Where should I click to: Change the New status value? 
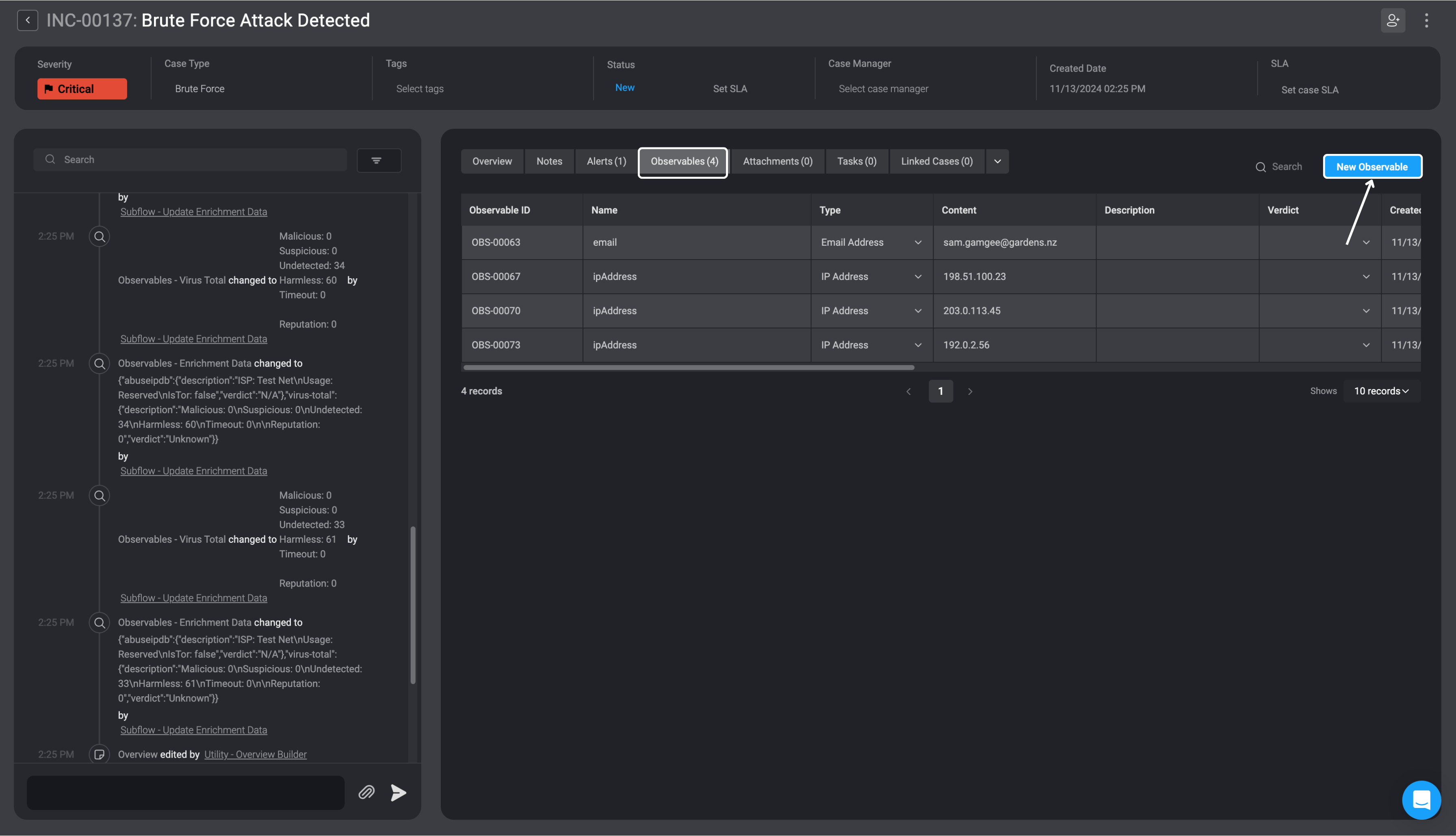[625, 87]
